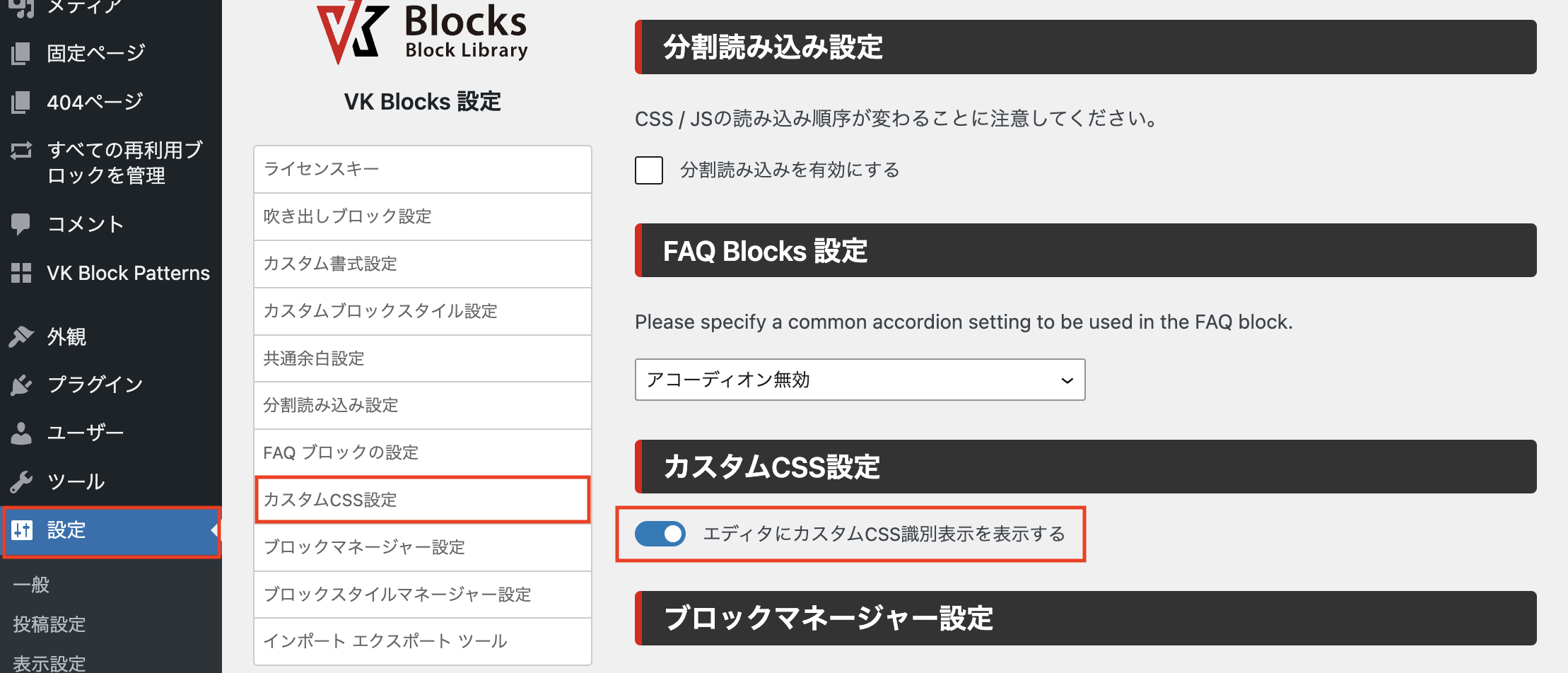The width and height of the screenshot is (1568, 673).
Task: Jump to ブロックマネージャー設定 section
Action: (422, 547)
